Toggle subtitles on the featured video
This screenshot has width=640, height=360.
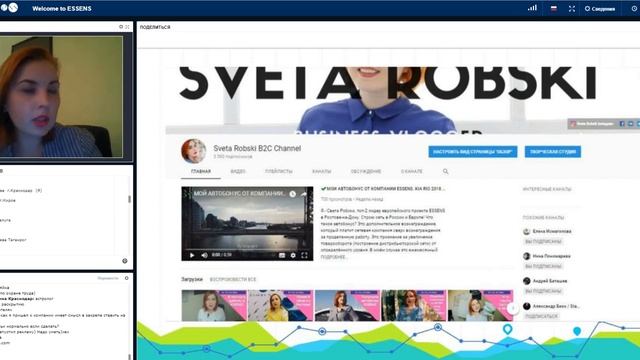click(x=282, y=255)
